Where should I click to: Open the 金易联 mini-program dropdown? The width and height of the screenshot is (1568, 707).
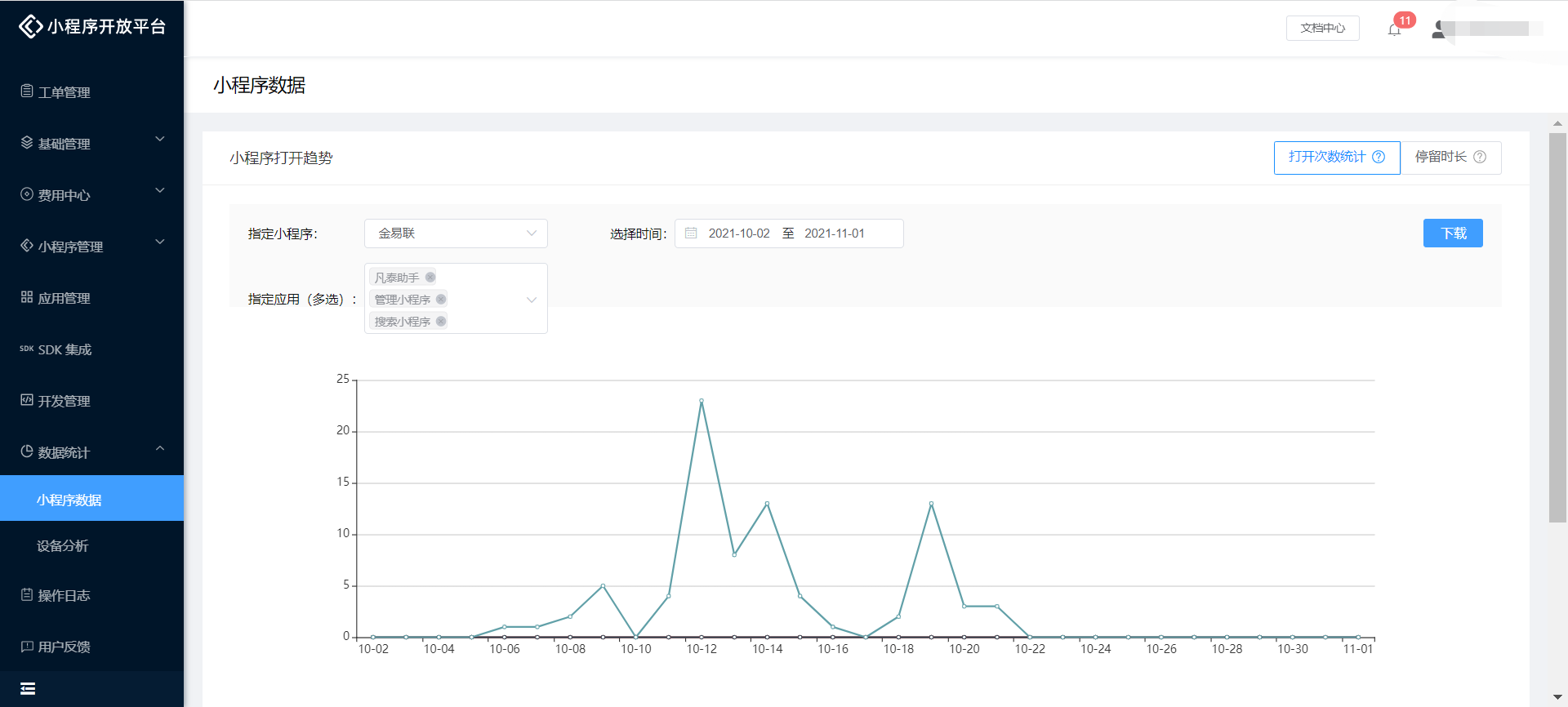coord(455,233)
